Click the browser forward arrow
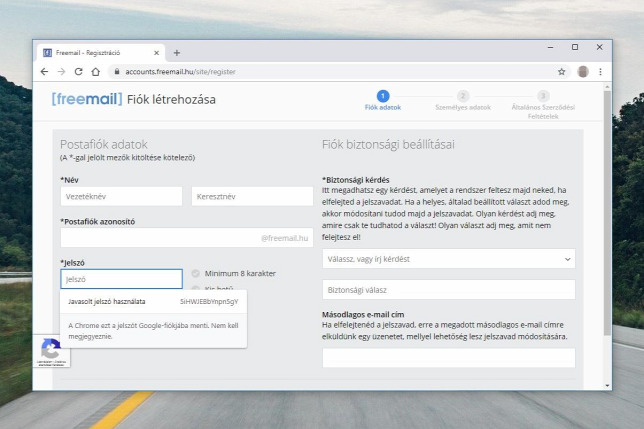 [61, 72]
